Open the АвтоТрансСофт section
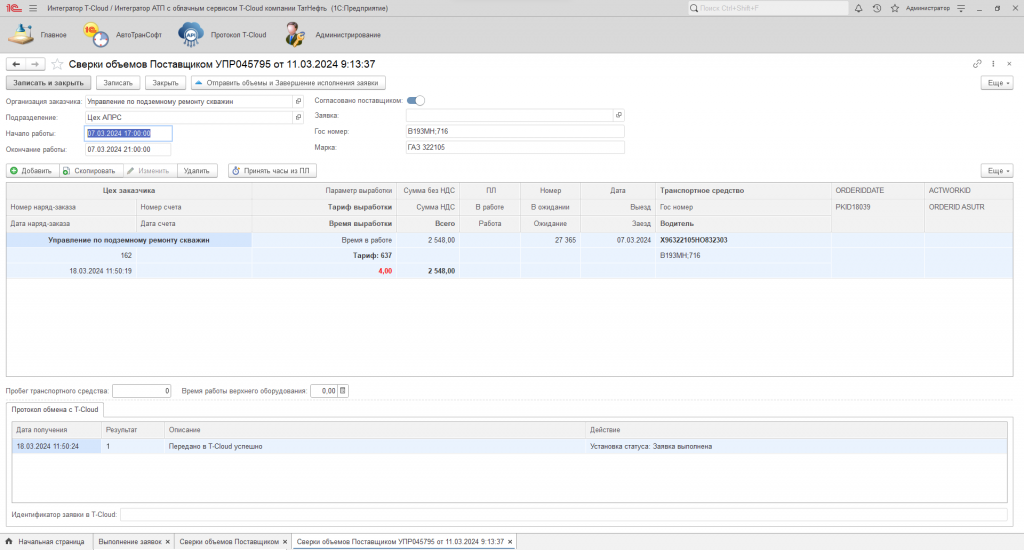 [x=120, y=35]
